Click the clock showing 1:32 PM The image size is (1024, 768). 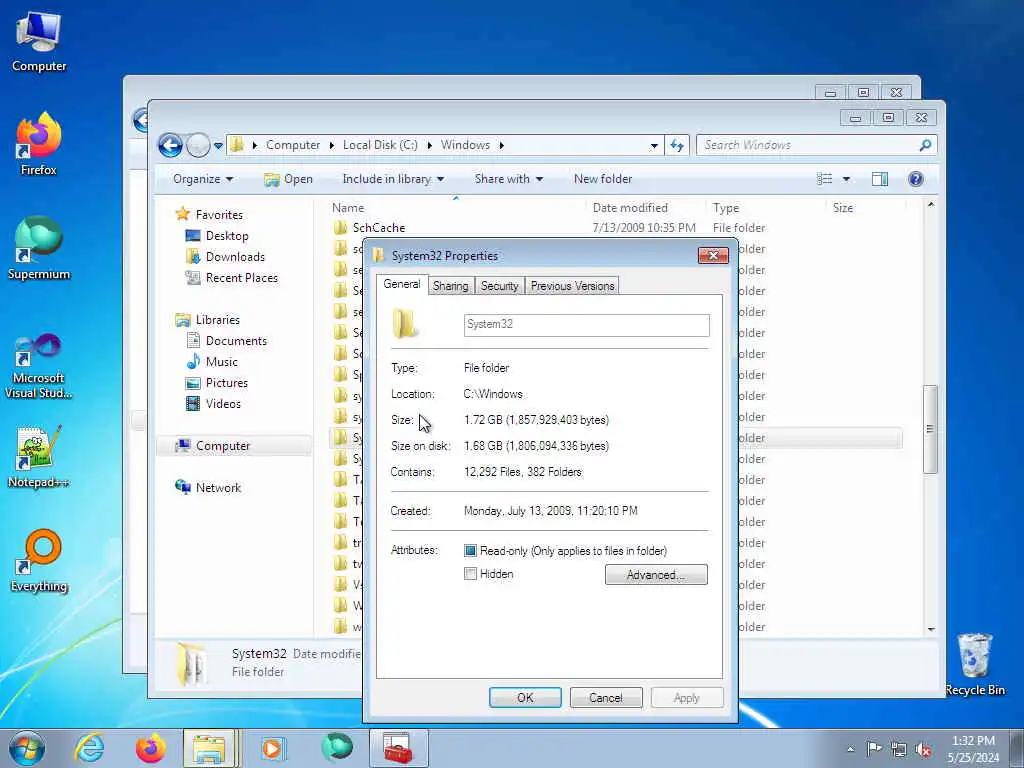click(x=973, y=741)
